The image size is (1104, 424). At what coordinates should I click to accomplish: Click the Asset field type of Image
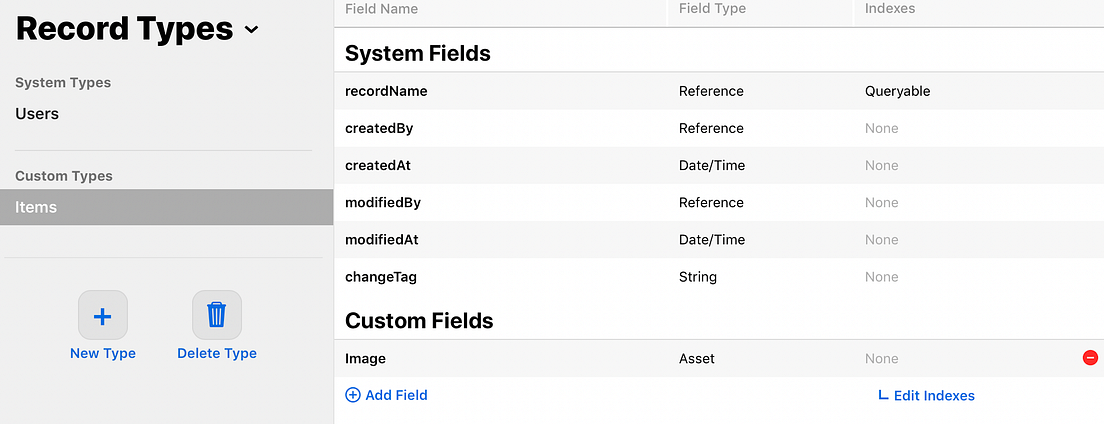[x=697, y=358]
